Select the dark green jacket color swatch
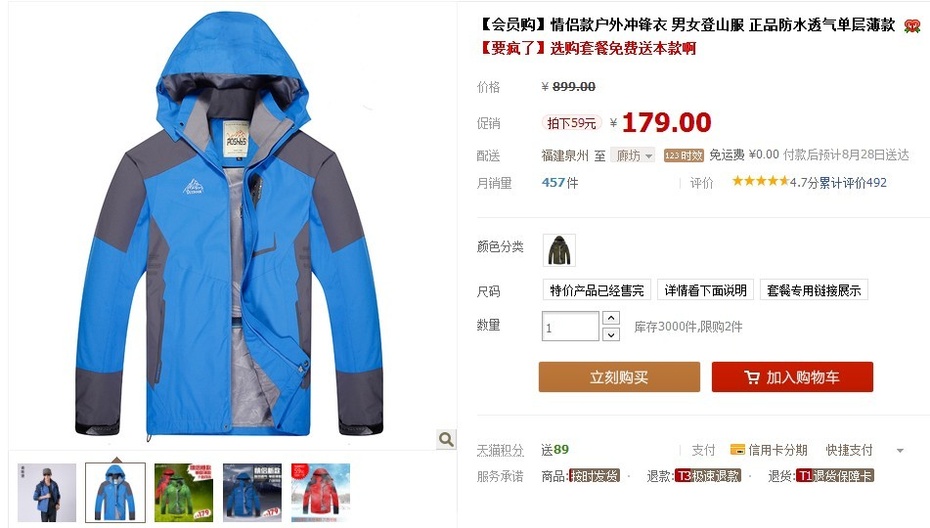The image size is (930, 528). [x=559, y=250]
